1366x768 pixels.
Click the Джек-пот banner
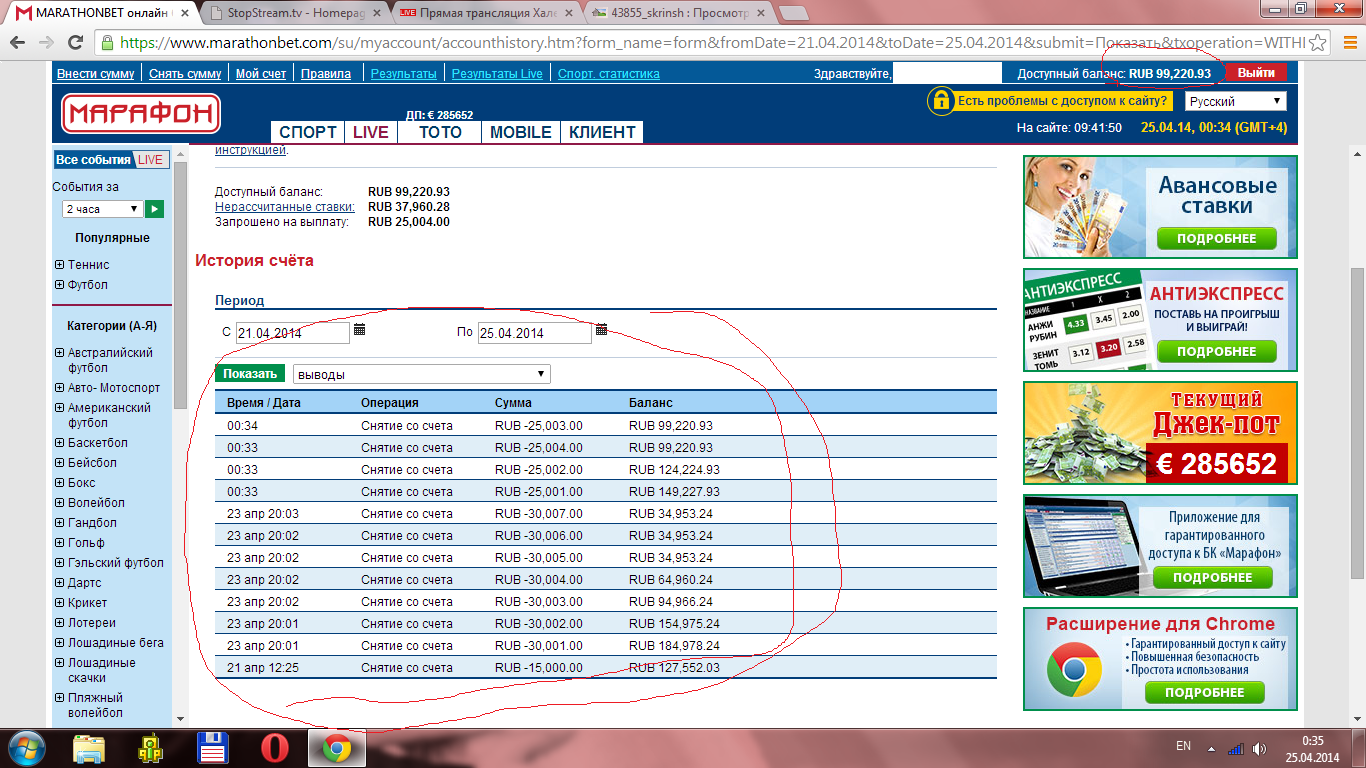click(1160, 433)
